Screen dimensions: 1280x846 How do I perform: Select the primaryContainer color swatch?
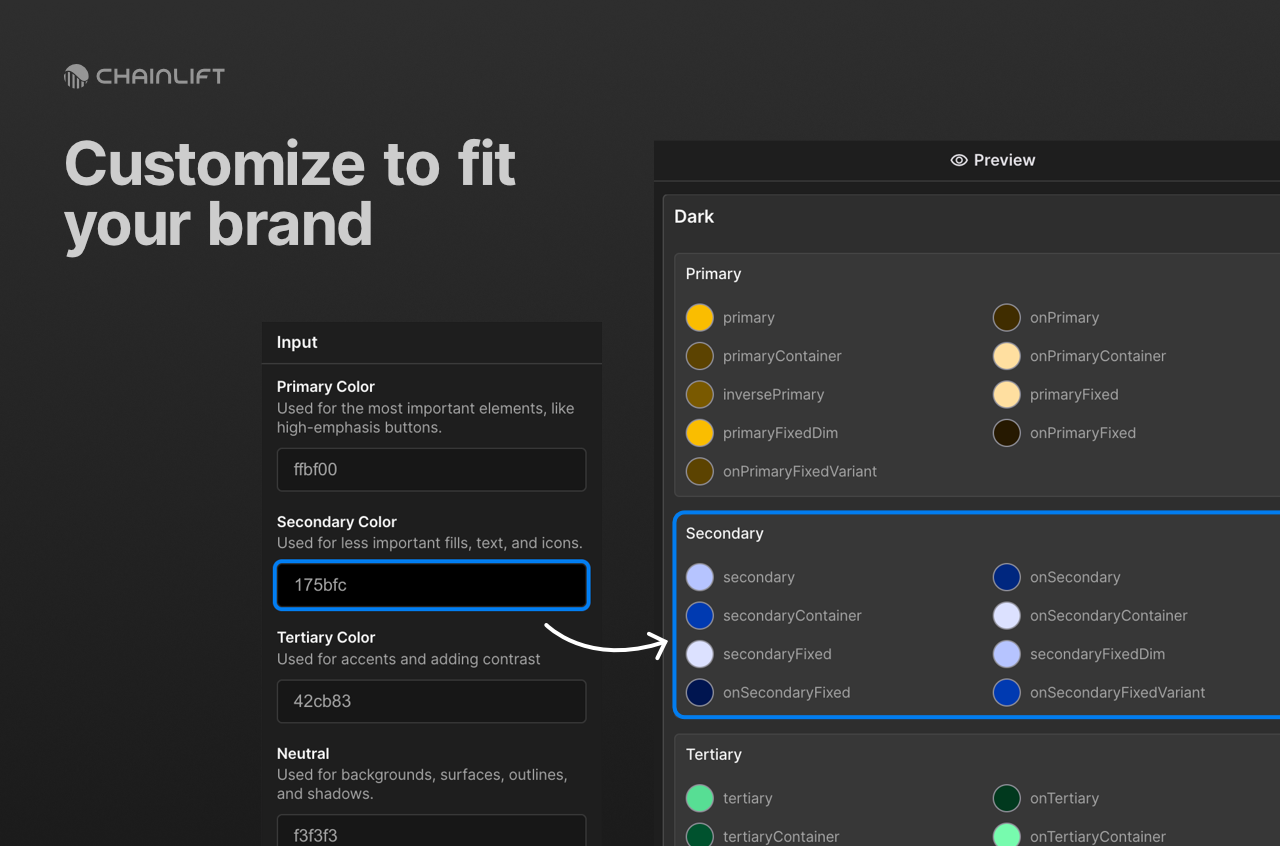700,356
